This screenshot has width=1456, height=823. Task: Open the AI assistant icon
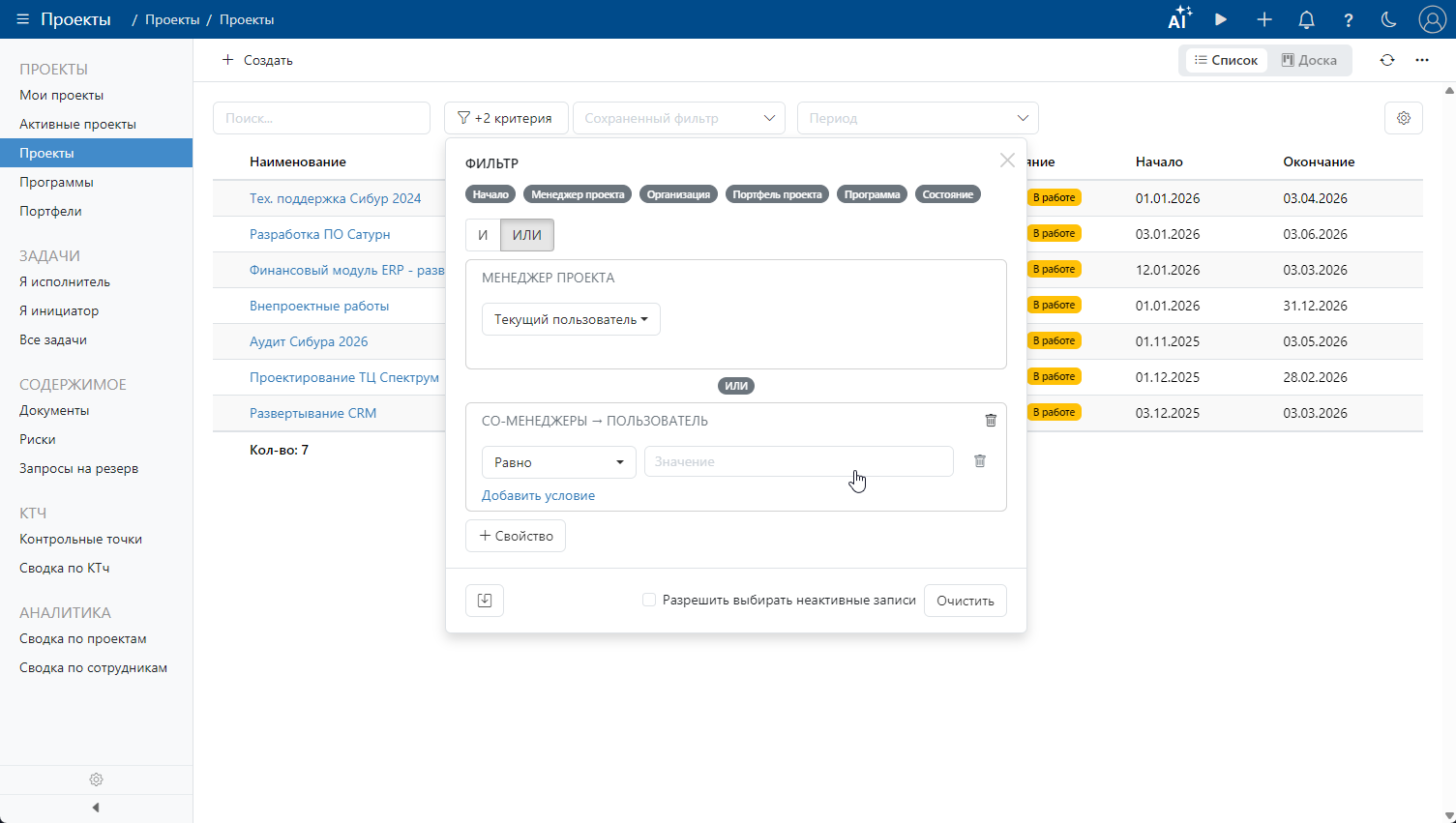(x=1178, y=19)
